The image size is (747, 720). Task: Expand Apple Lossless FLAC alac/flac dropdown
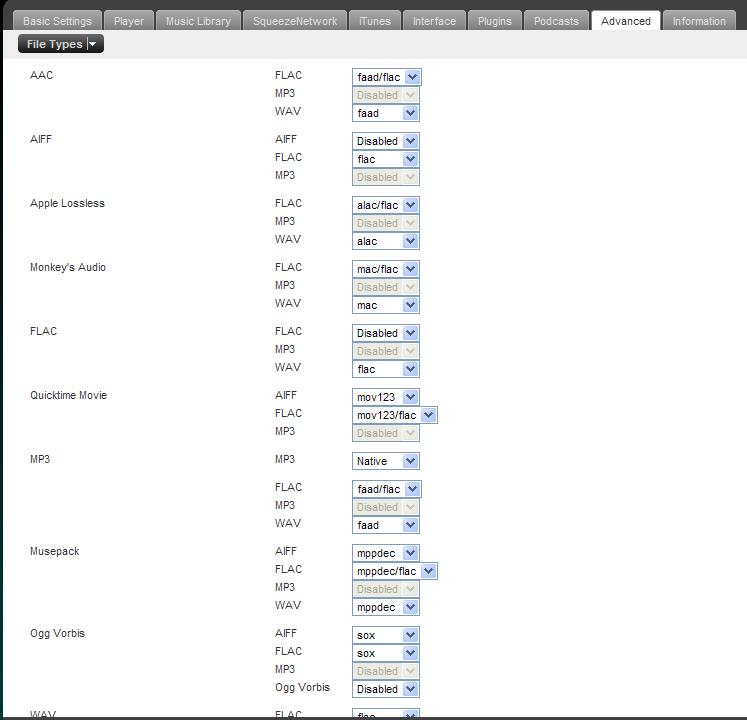pos(385,205)
